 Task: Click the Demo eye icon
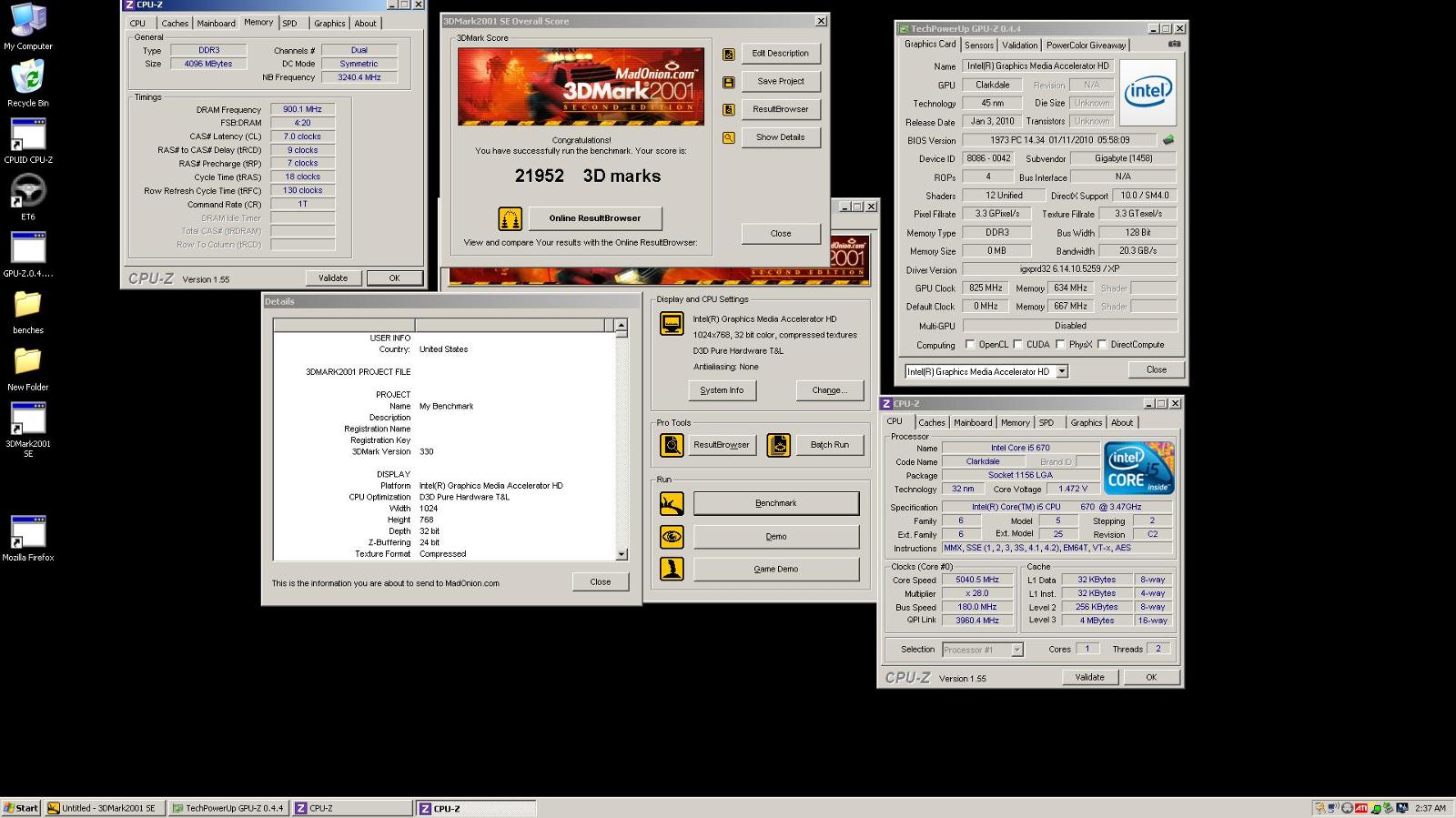click(672, 537)
